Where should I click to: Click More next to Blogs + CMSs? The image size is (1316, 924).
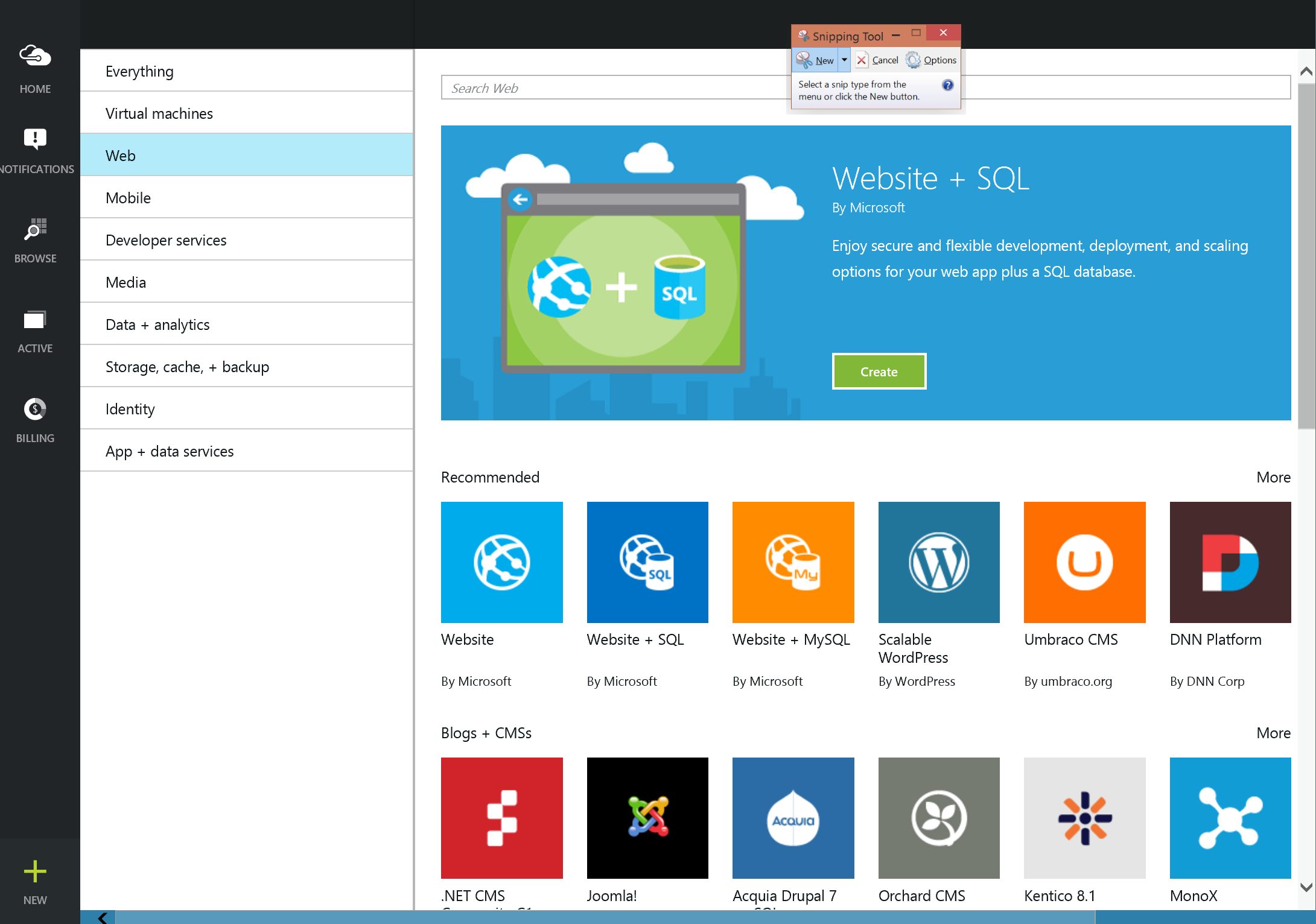tap(1273, 733)
